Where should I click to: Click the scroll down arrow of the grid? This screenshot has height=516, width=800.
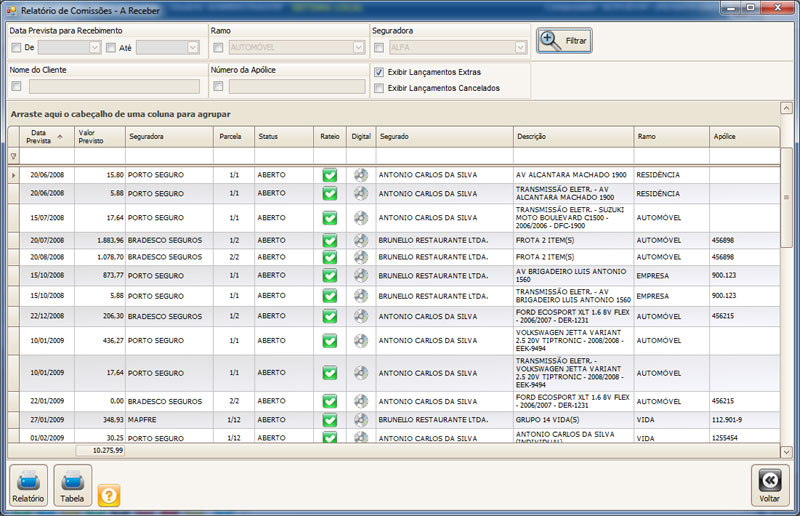(x=786, y=452)
